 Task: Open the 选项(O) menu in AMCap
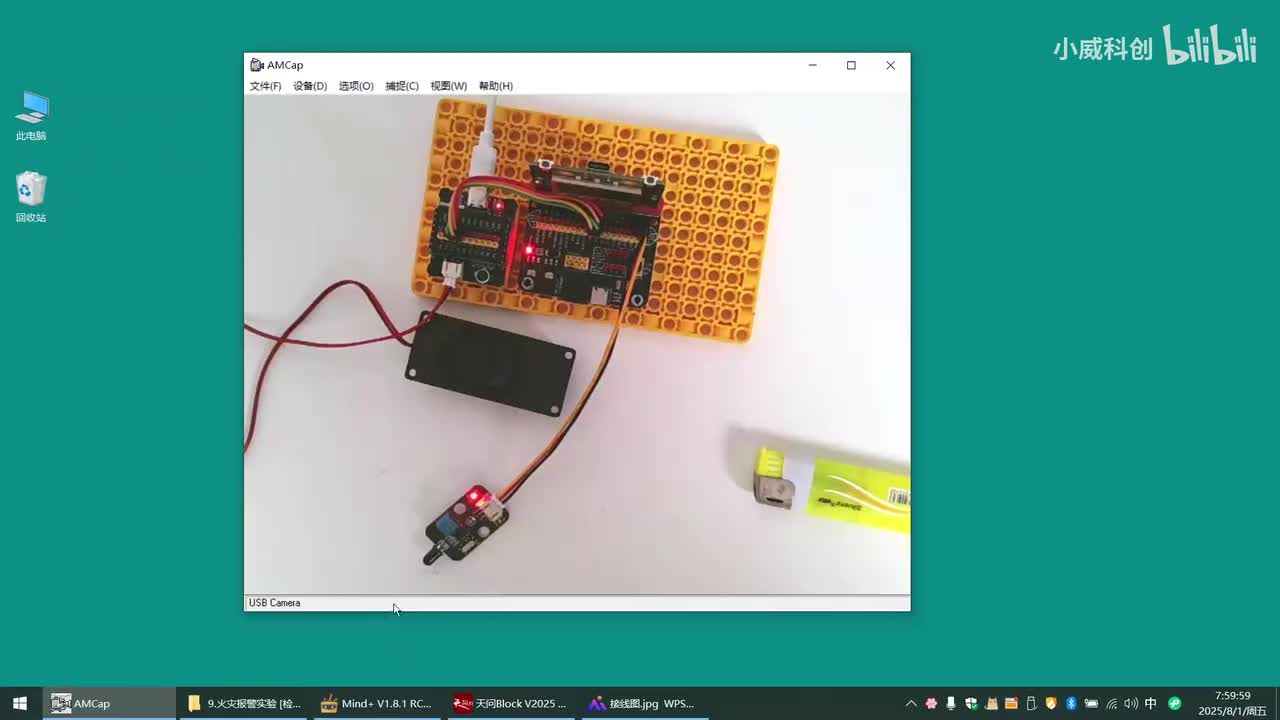[x=356, y=86]
